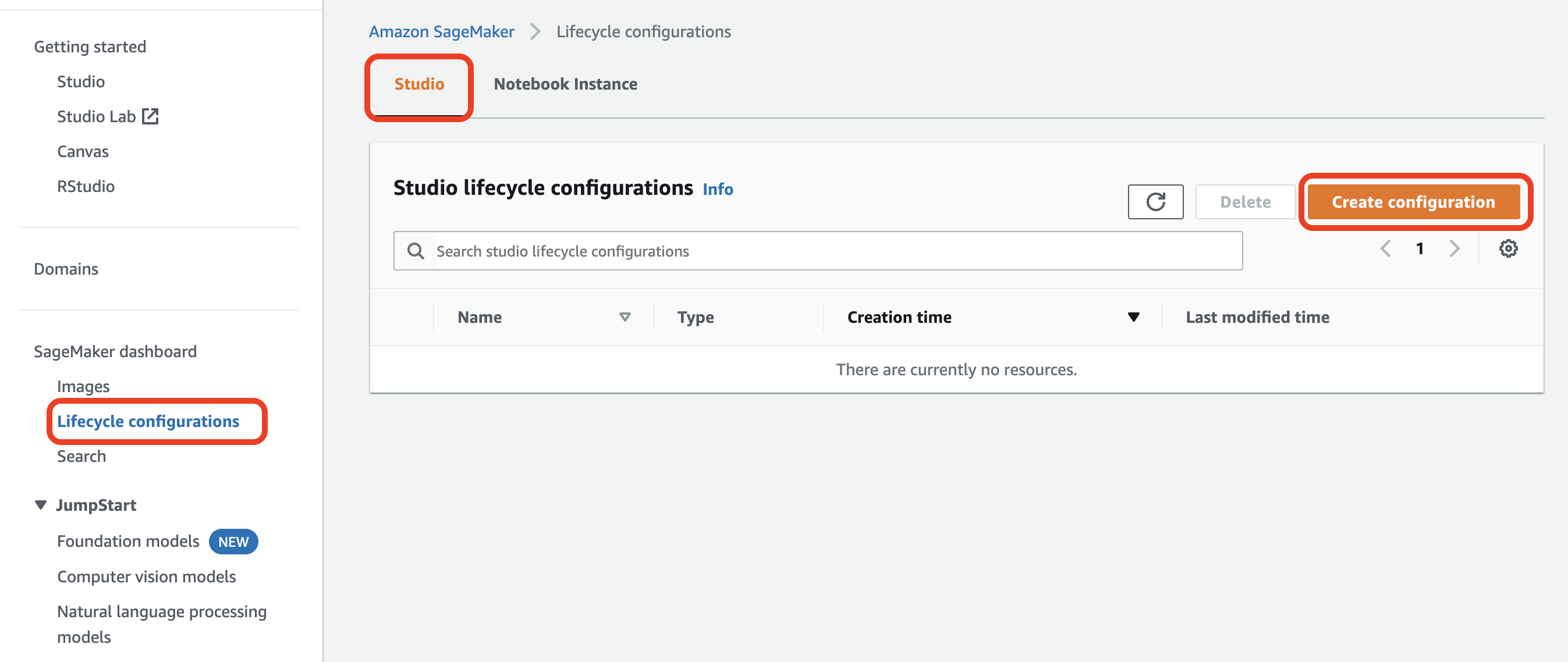The image size is (1568, 662).
Task: Focus the lifecycle configurations search field
Action: click(834, 251)
